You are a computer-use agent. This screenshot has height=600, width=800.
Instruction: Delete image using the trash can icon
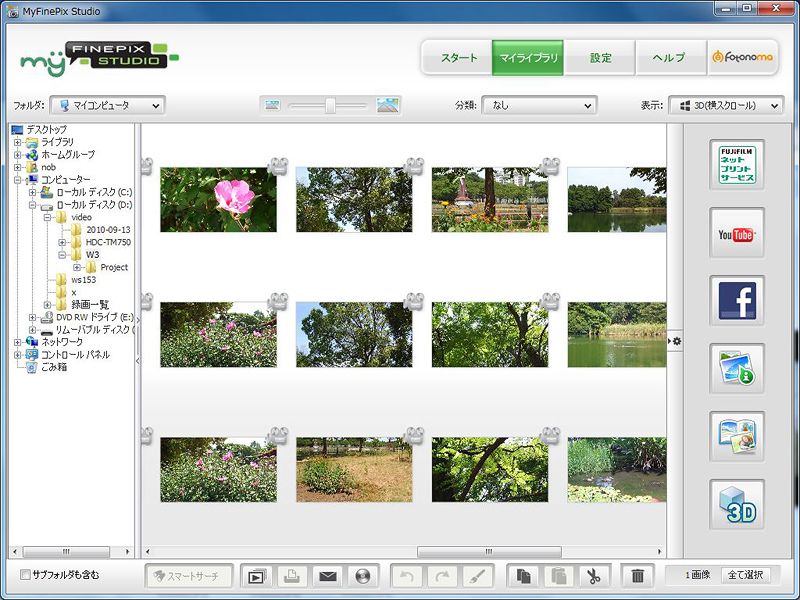(x=638, y=576)
